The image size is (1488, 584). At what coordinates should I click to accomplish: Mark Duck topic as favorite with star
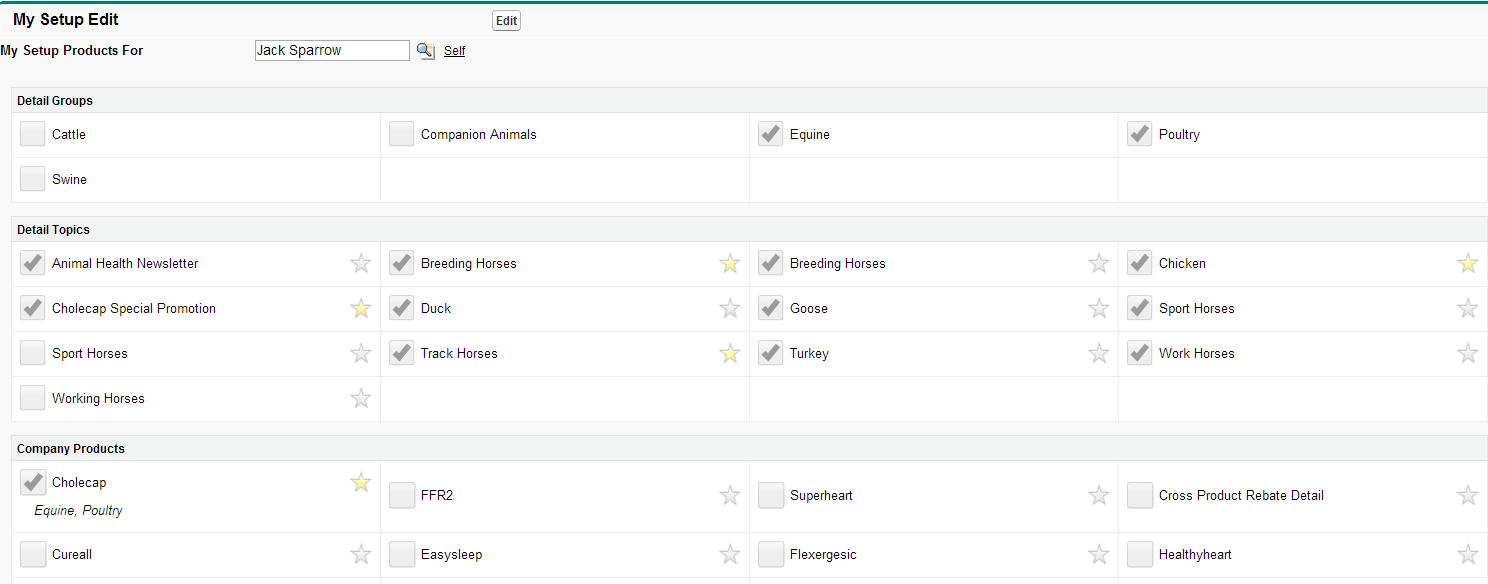[x=730, y=309]
